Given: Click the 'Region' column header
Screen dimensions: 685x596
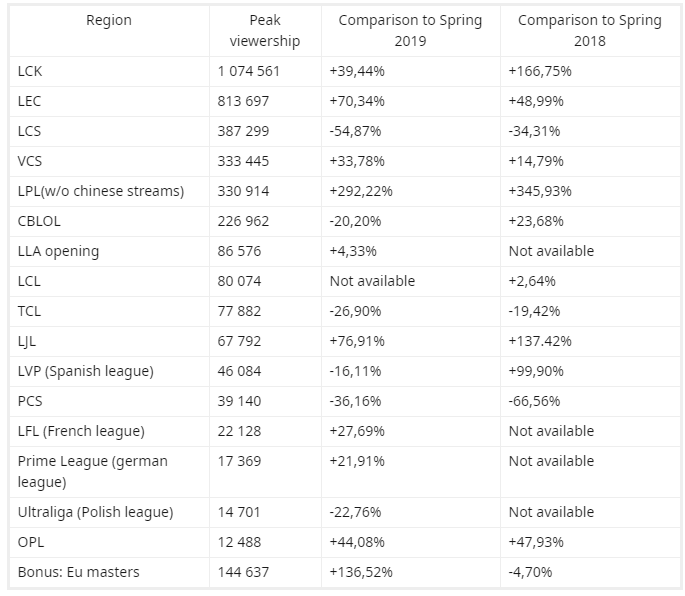Looking at the screenshot, I should point(108,21).
